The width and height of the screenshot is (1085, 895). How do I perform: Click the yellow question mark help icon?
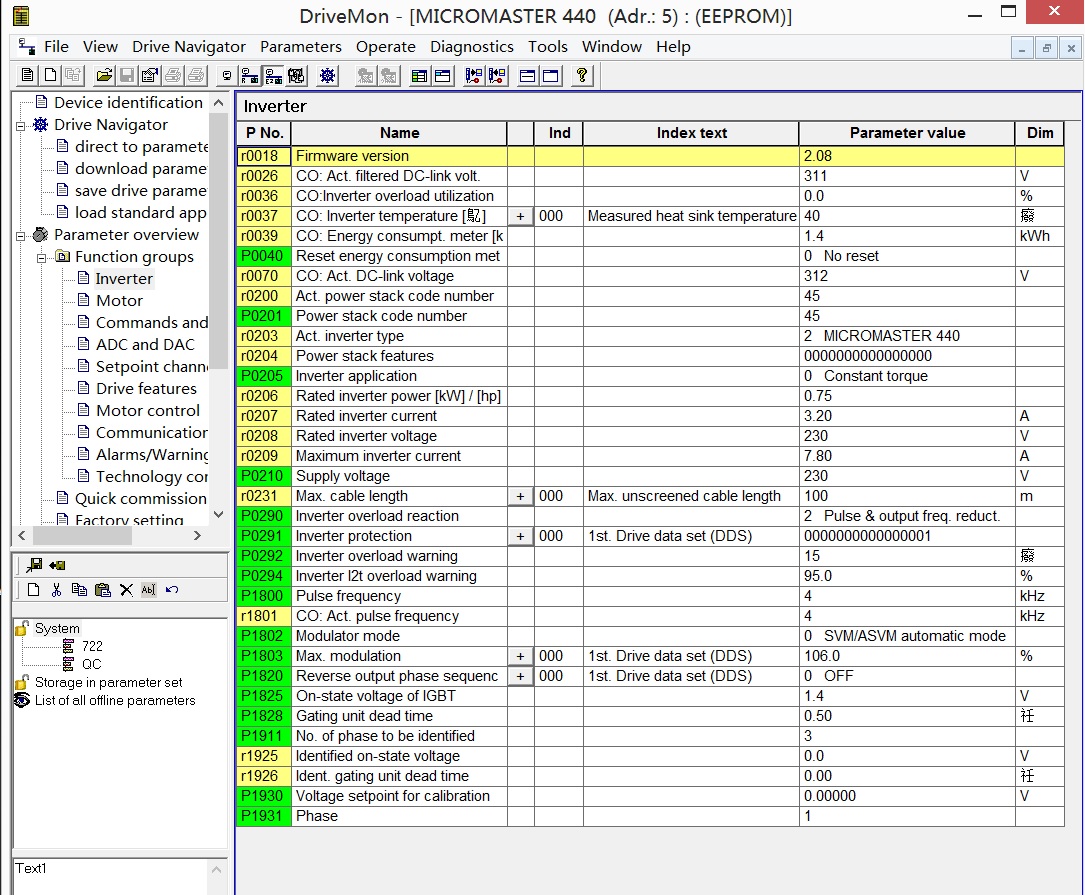(582, 75)
